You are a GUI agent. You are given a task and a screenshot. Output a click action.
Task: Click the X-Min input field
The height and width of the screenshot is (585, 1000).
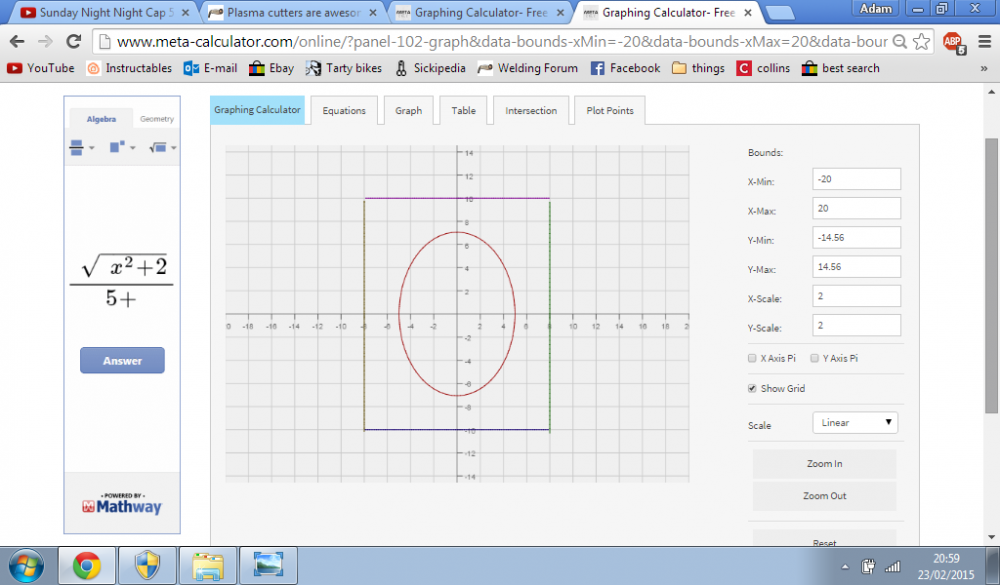coord(856,179)
